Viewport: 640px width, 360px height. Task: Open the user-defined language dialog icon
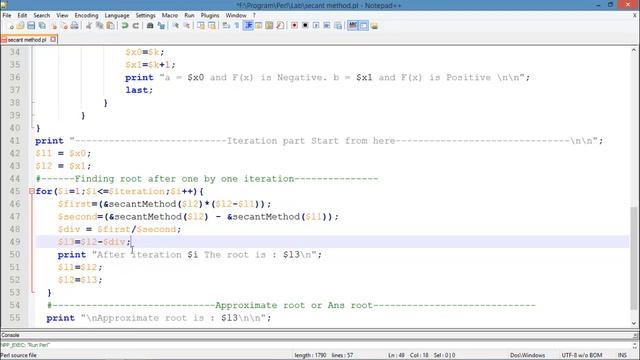[x=258, y=26]
